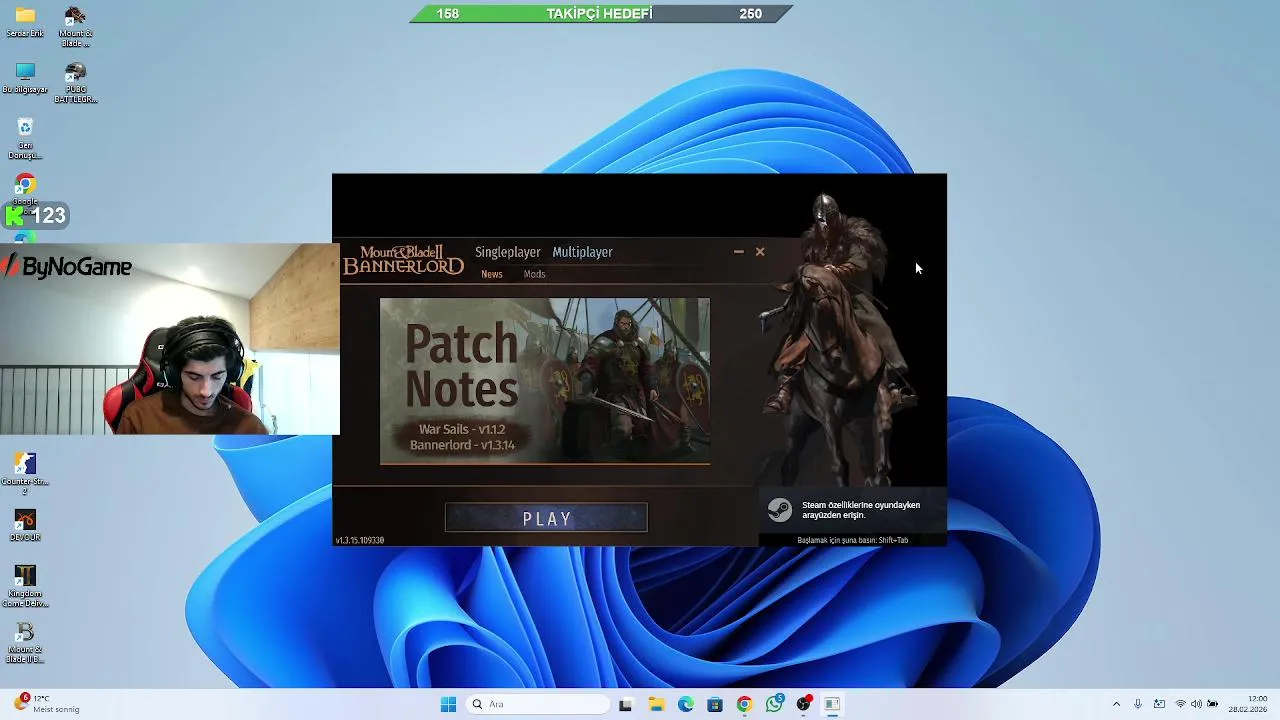Open Task View from the taskbar
Image resolution: width=1280 pixels, height=720 pixels.
(x=625, y=704)
